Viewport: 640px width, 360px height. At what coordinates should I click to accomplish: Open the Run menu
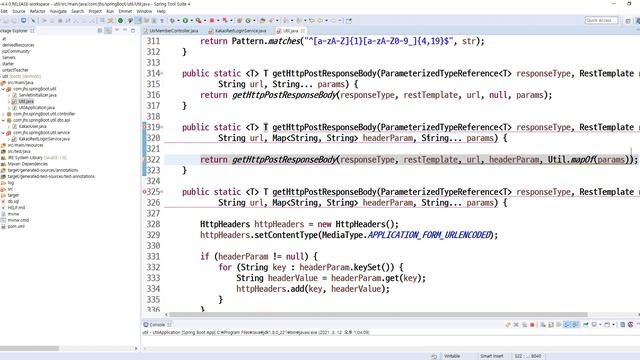tap(110, 11)
